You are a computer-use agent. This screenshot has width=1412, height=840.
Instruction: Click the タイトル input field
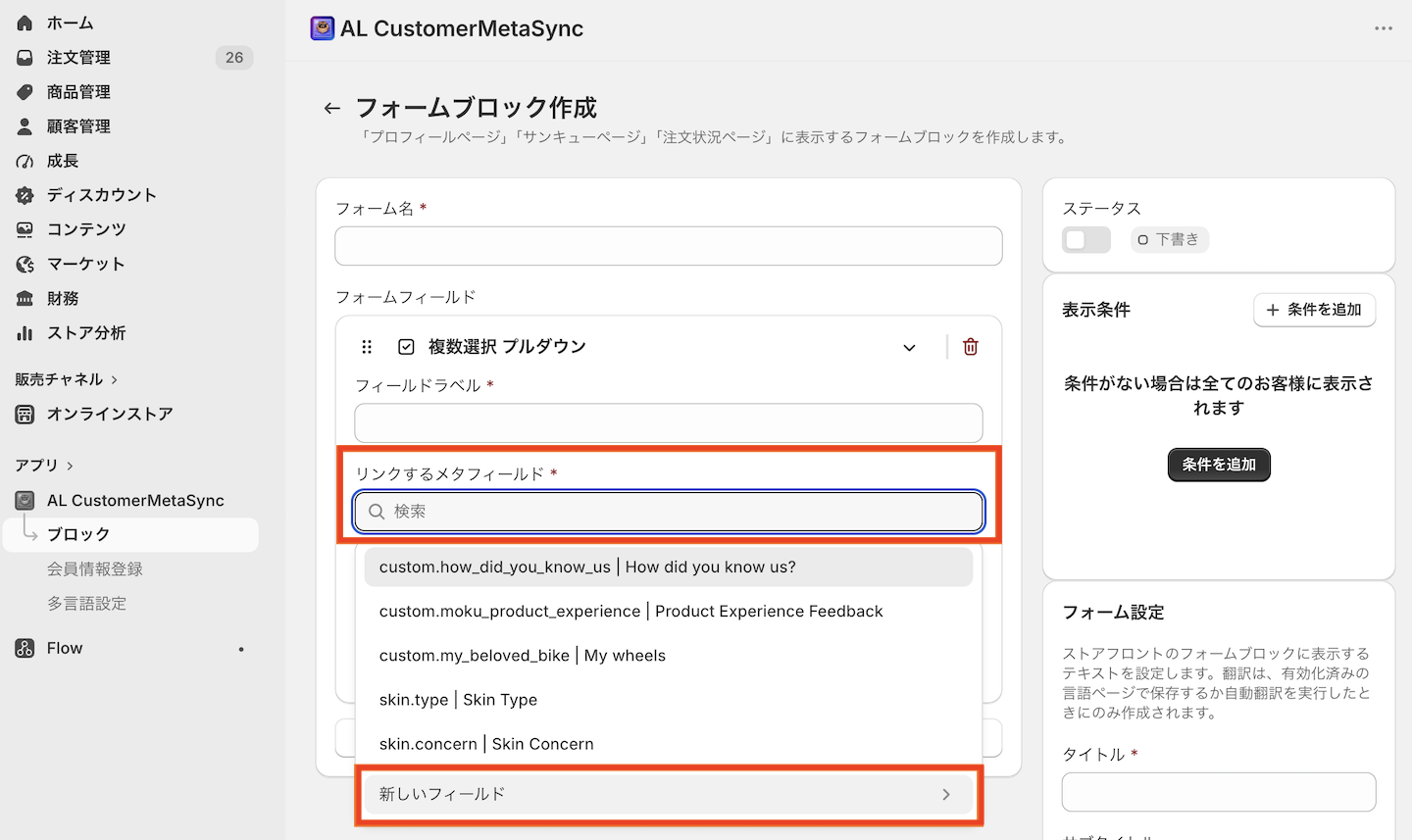tap(1219, 792)
